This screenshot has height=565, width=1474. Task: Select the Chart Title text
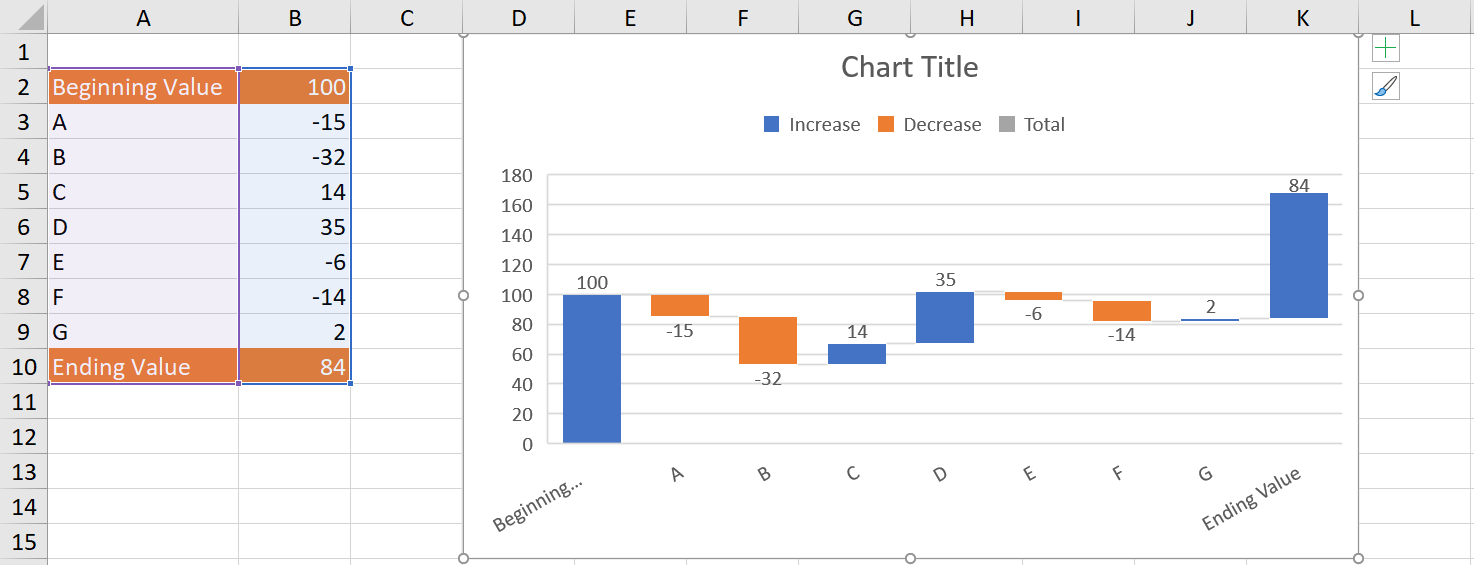(x=909, y=67)
